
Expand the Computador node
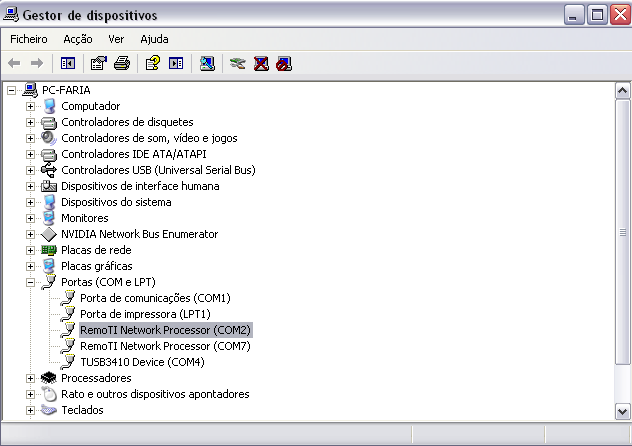[x=30, y=106]
